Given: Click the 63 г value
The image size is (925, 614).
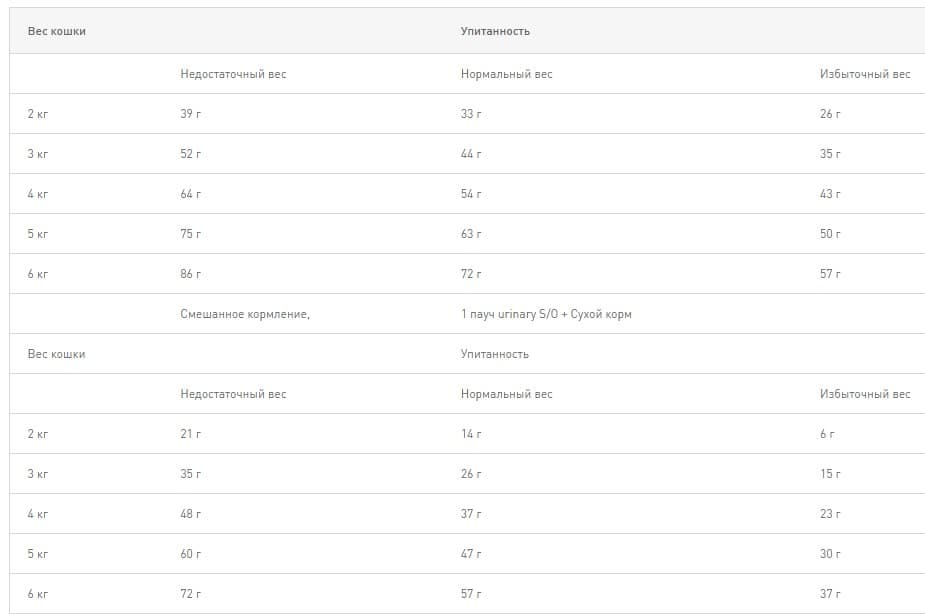Looking at the screenshot, I should point(471,234).
